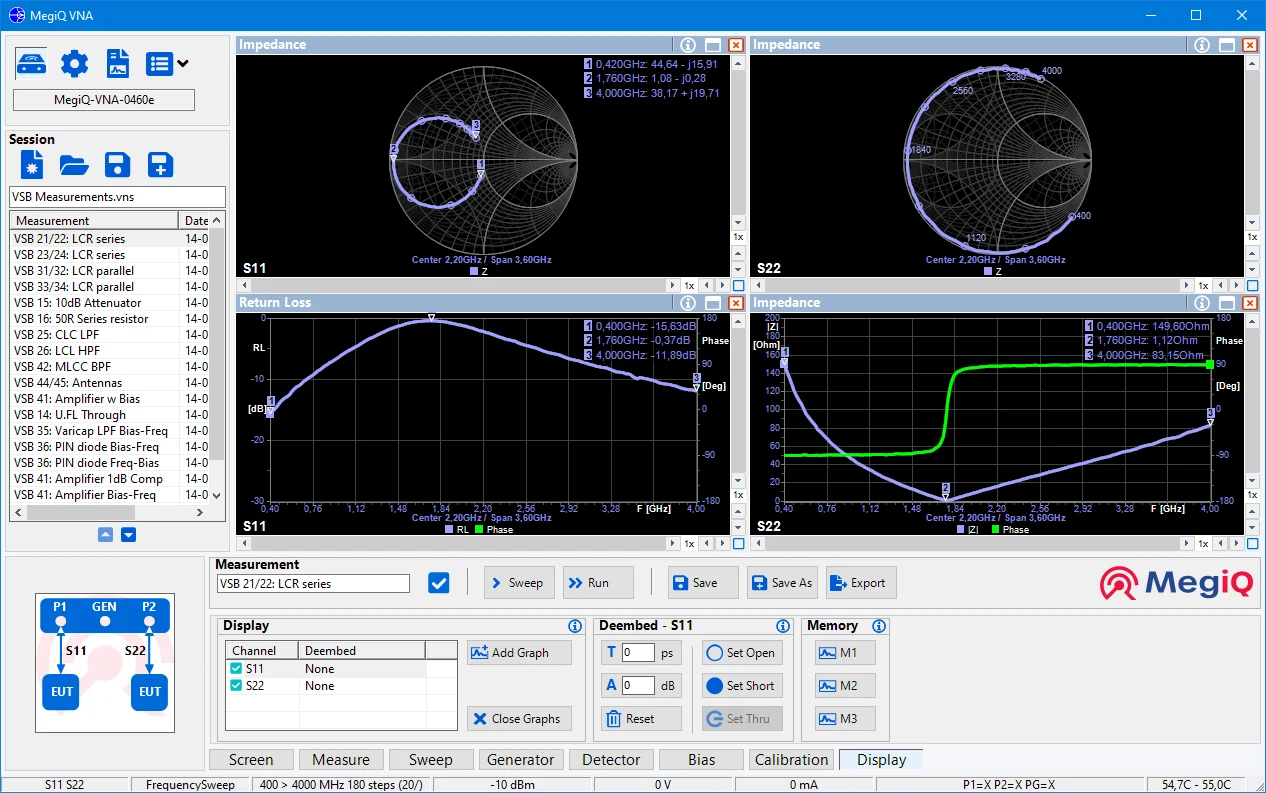
Task: Click the VNA device connection icon
Action: click(31, 64)
